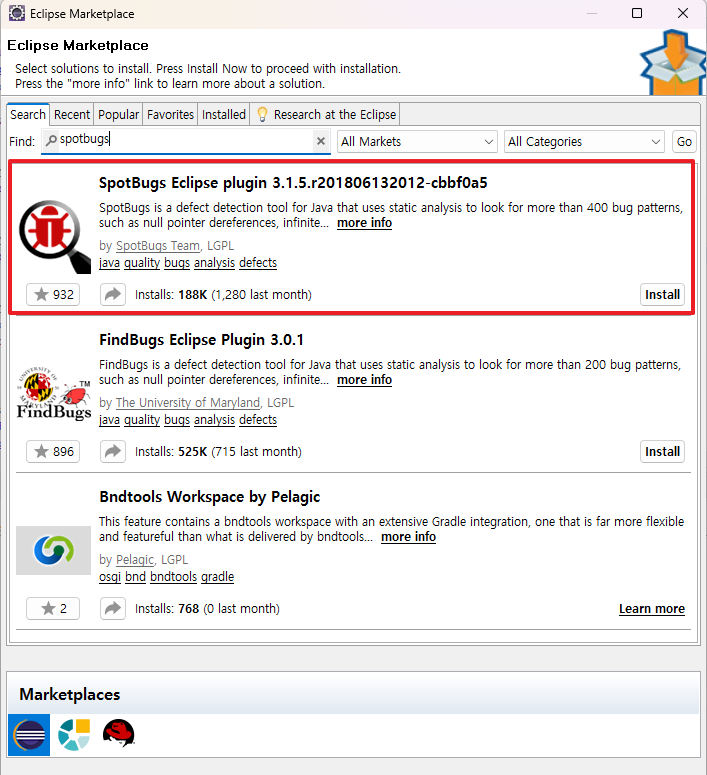Click the osgi tag under Bndtools

(x=110, y=577)
